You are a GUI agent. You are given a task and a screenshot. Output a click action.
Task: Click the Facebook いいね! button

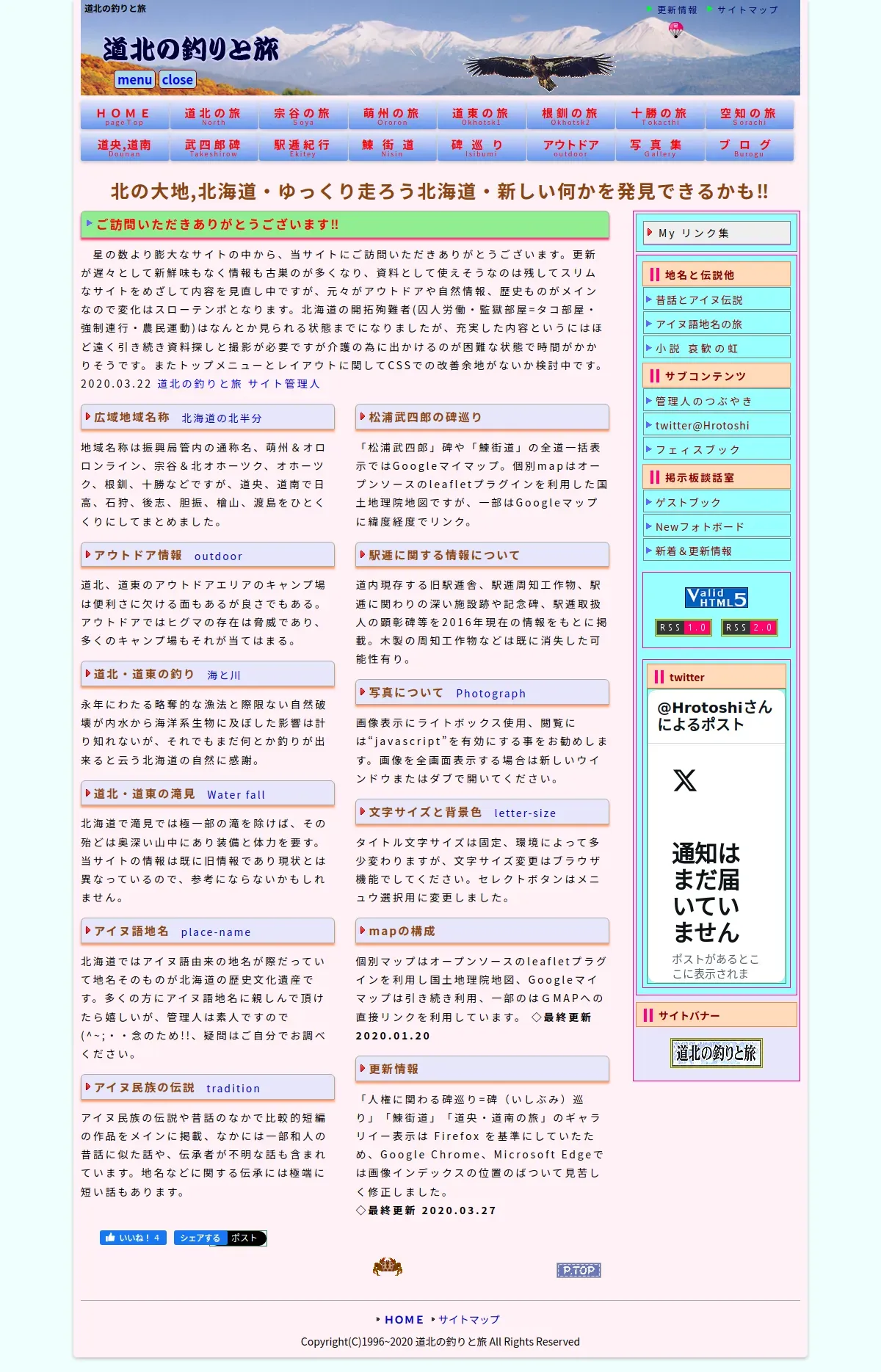133,1238
